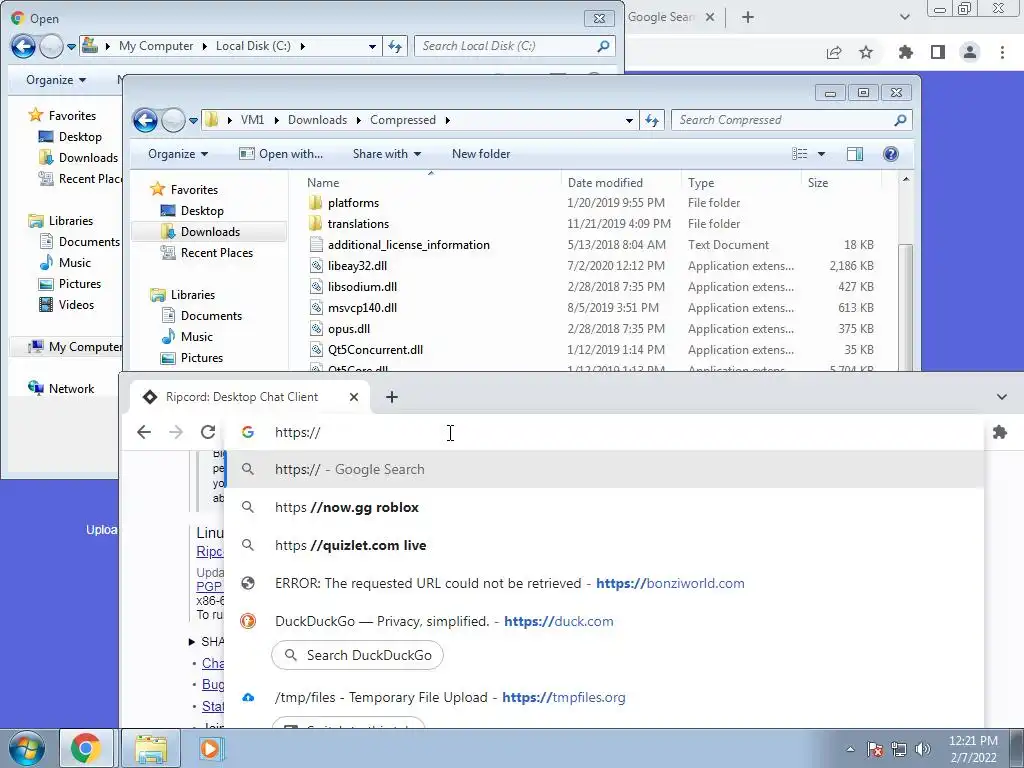Open media player icon in taskbar
This screenshot has width=1024, height=768.
[x=210, y=748]
